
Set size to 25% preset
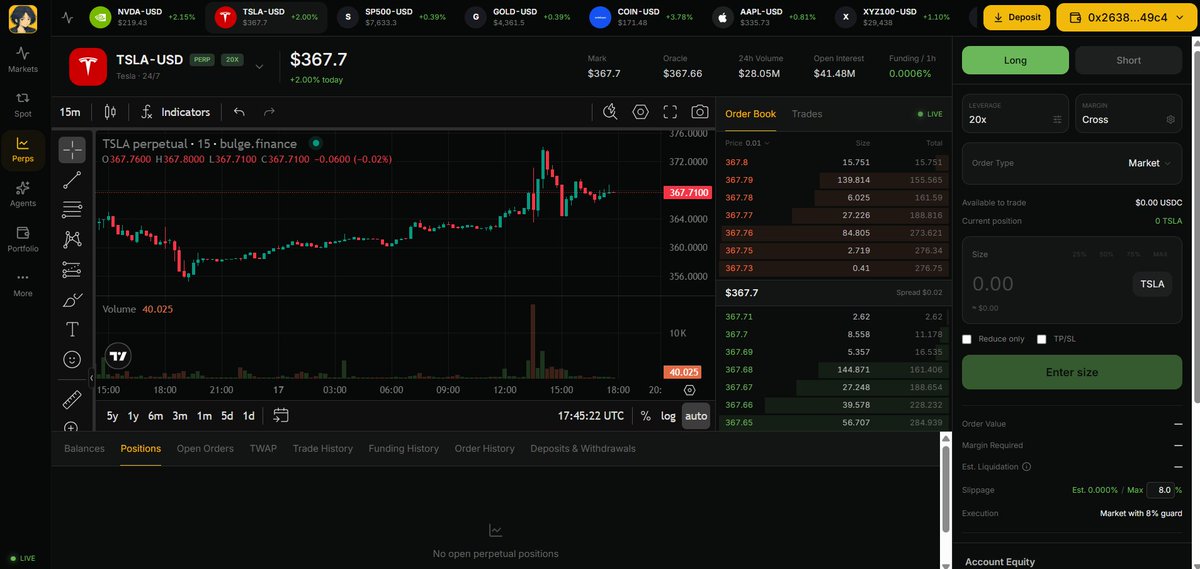pos(1079,255)
